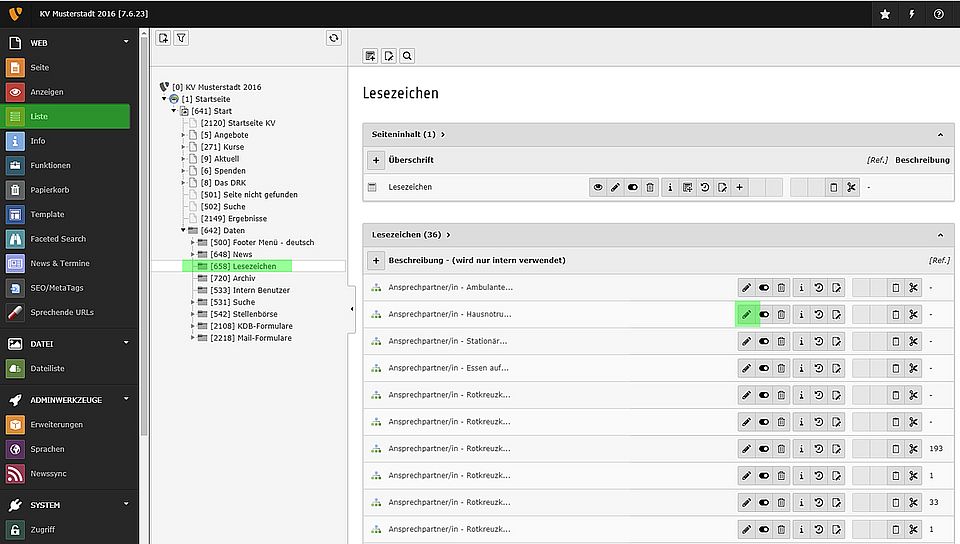This screenshot has width=960, height=544.
Task: Click the help question mark icon
Action: pos(938,14)
